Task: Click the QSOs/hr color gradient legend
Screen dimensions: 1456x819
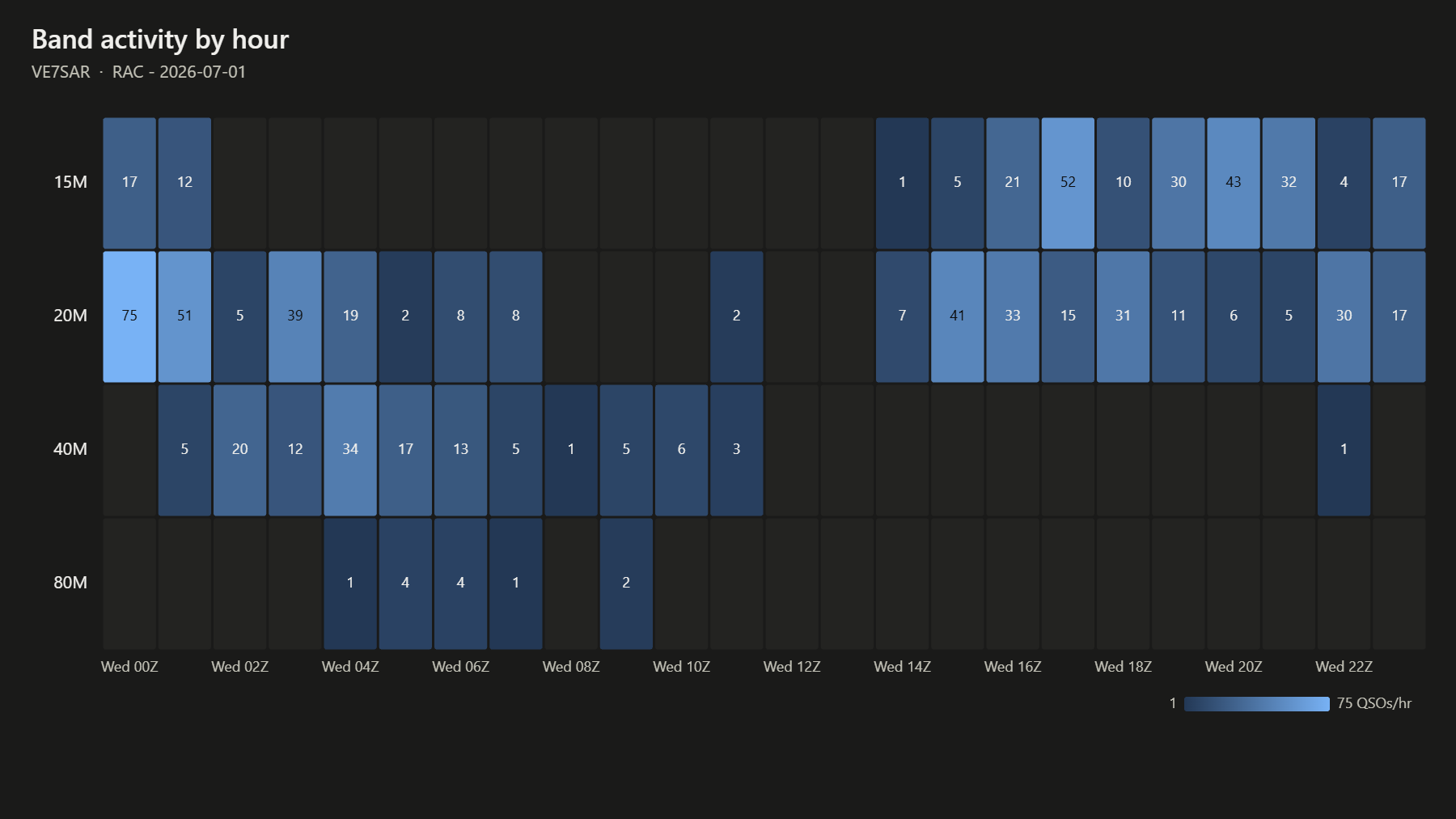Action: coord(1257,704)
